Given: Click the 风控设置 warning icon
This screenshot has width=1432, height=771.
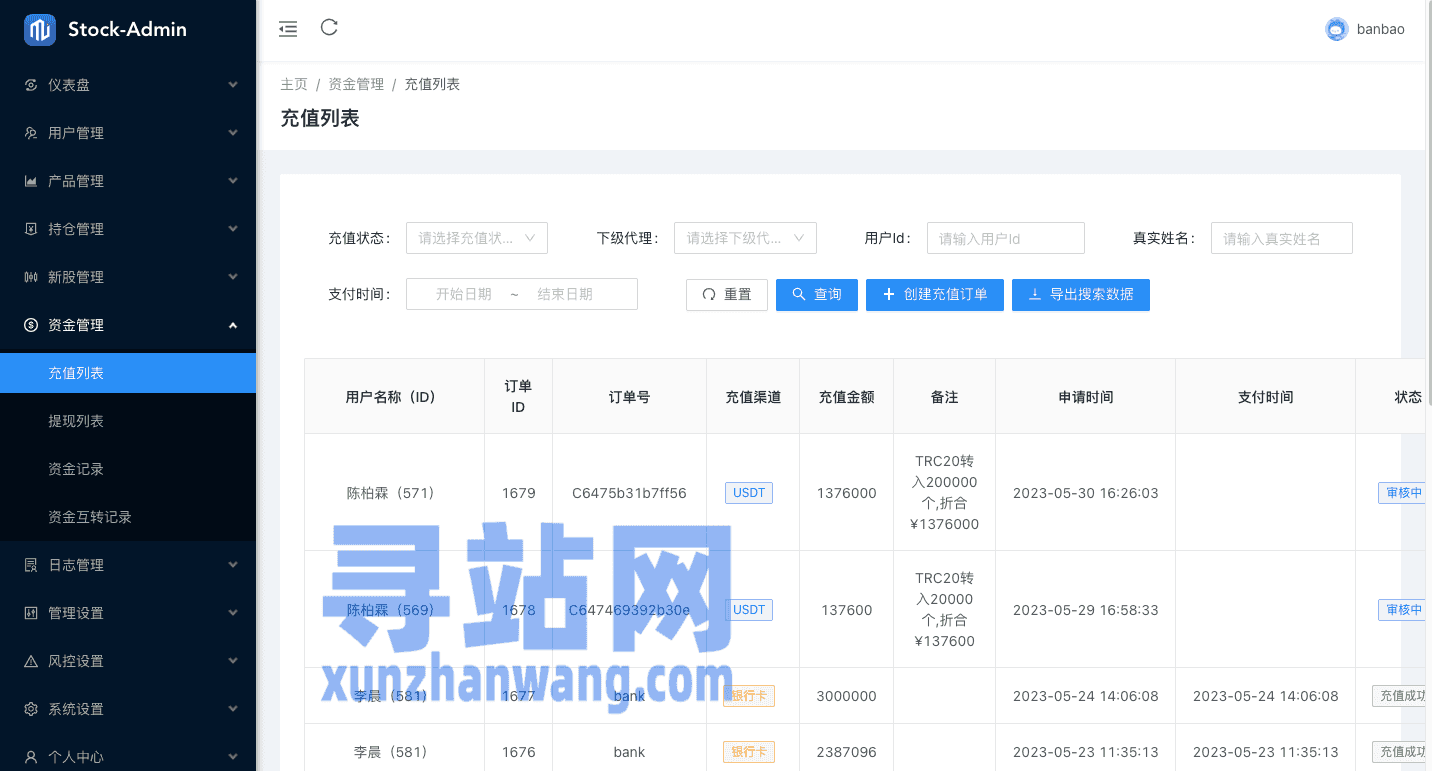Looking at the screenshot, I should click(x=31, y=661).
